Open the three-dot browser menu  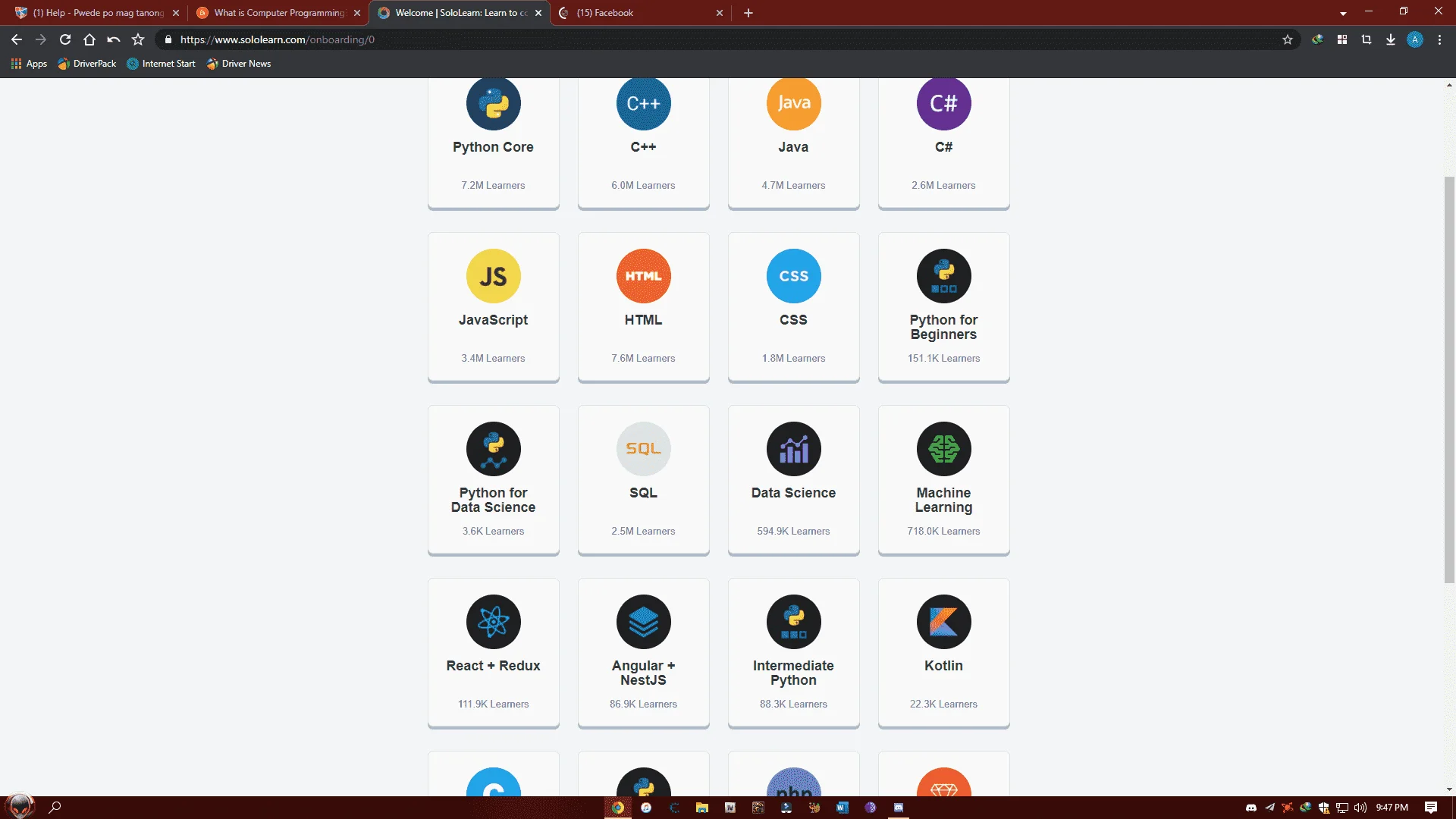click(1439, 39)
